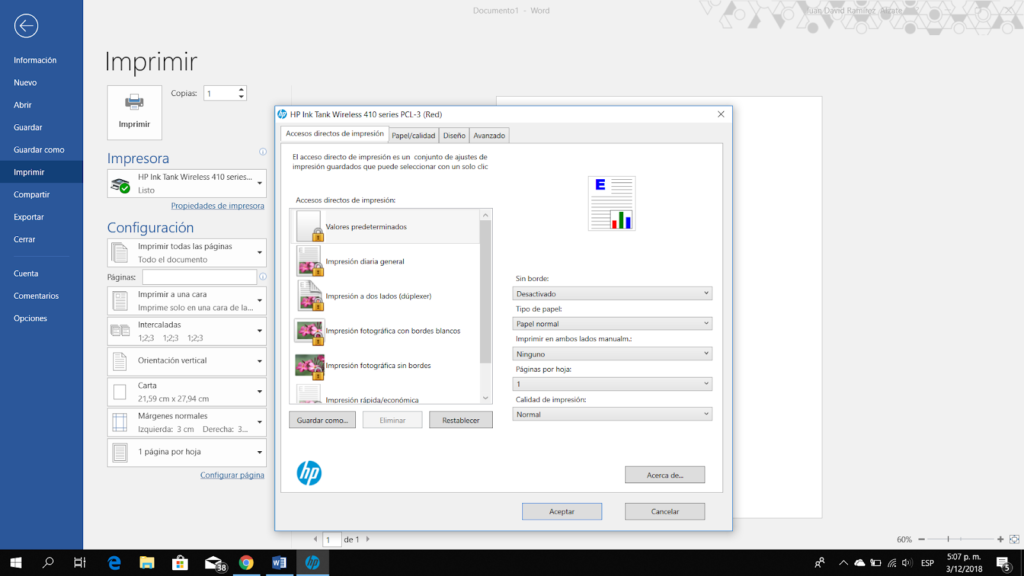Open the Páginas por hoja dropdown in HP dialog

pyautogui.click(x=612, y=384)
